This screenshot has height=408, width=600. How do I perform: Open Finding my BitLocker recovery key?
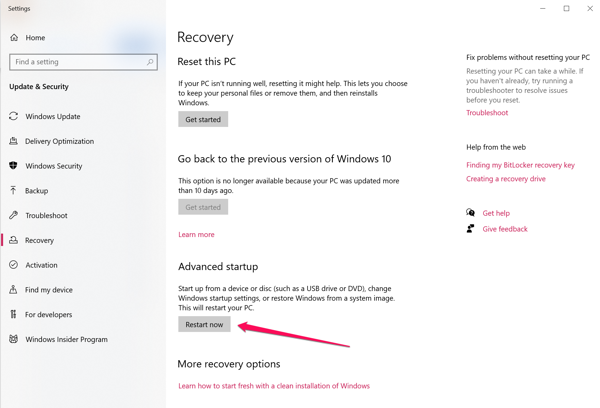[520, 165]
